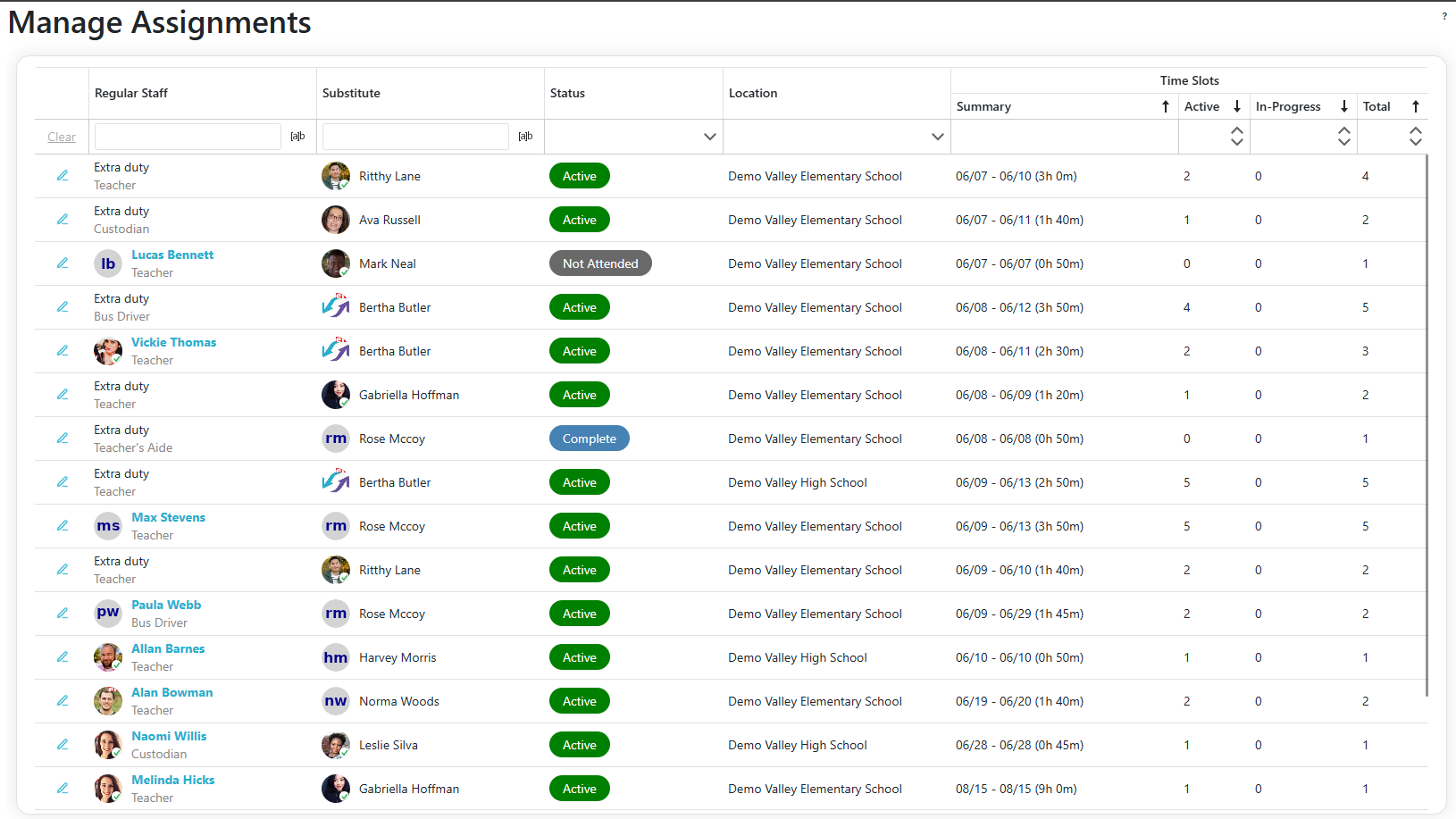This screenshot has height=819, width=1456.
Task: Sort by Active column arrow
Action: [1236, 106]
